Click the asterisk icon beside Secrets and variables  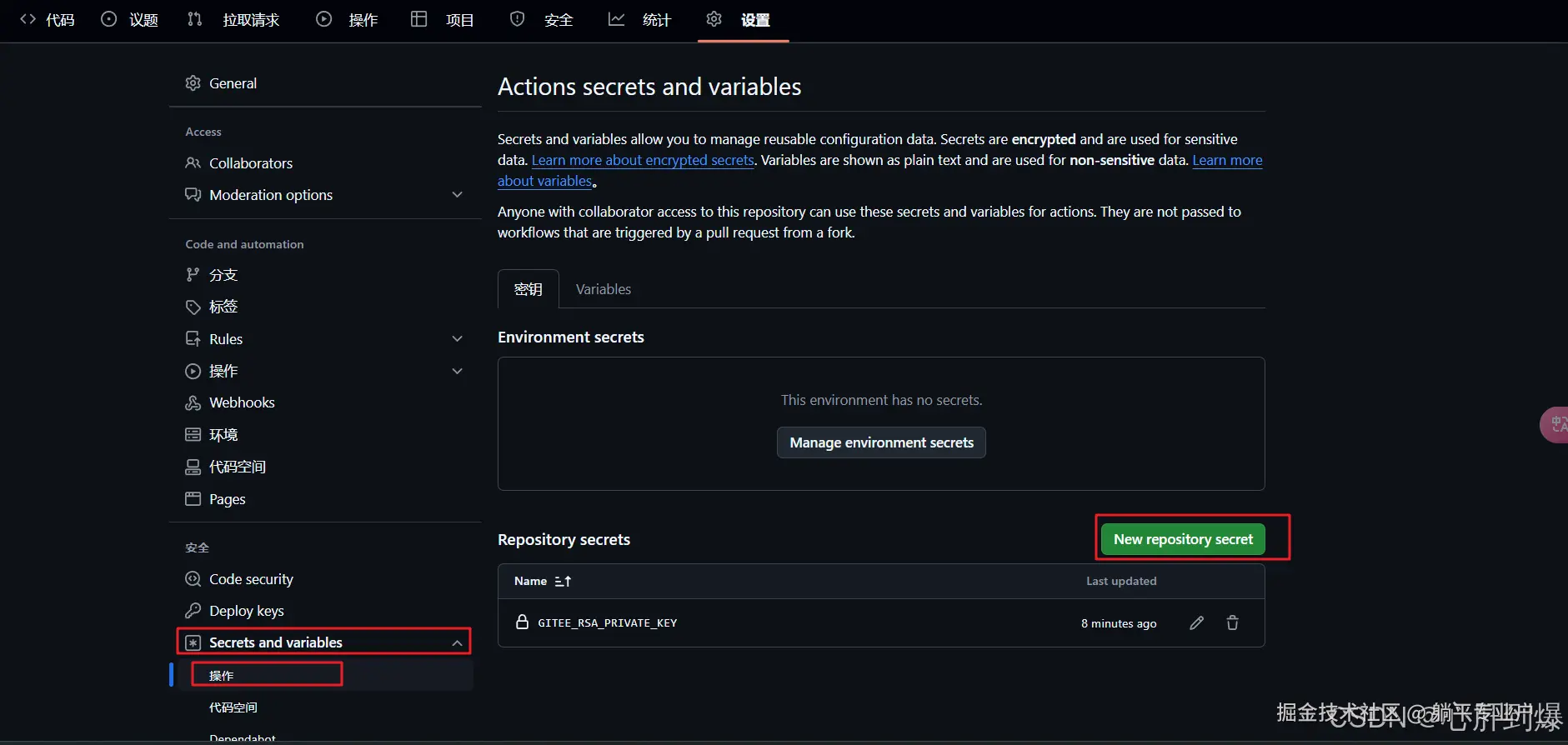point(193,642)
